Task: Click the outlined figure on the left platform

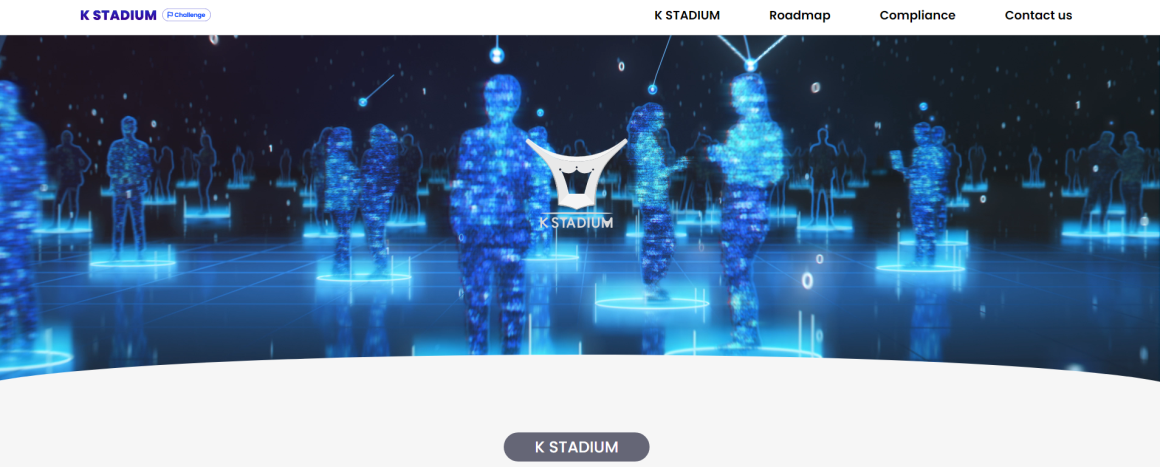Action: tap(129, 187)
